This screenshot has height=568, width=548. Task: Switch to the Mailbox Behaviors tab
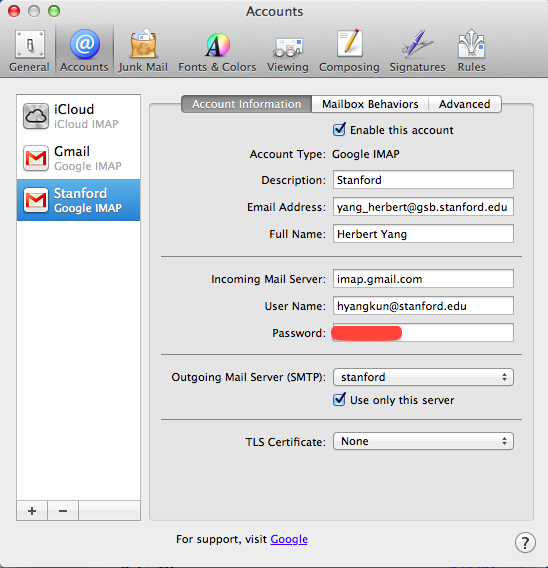370,104
